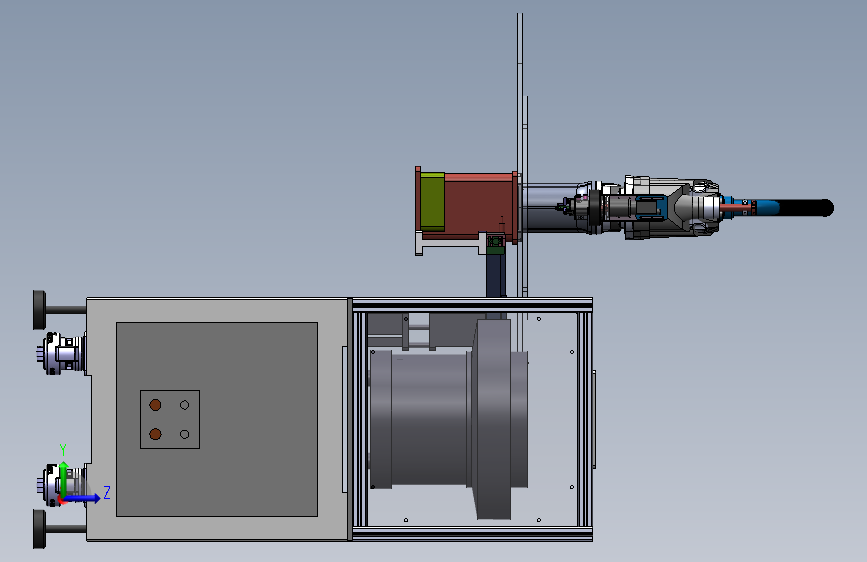
Task: Select the lower hollow circle on small panel
Action: click(185, 434)
